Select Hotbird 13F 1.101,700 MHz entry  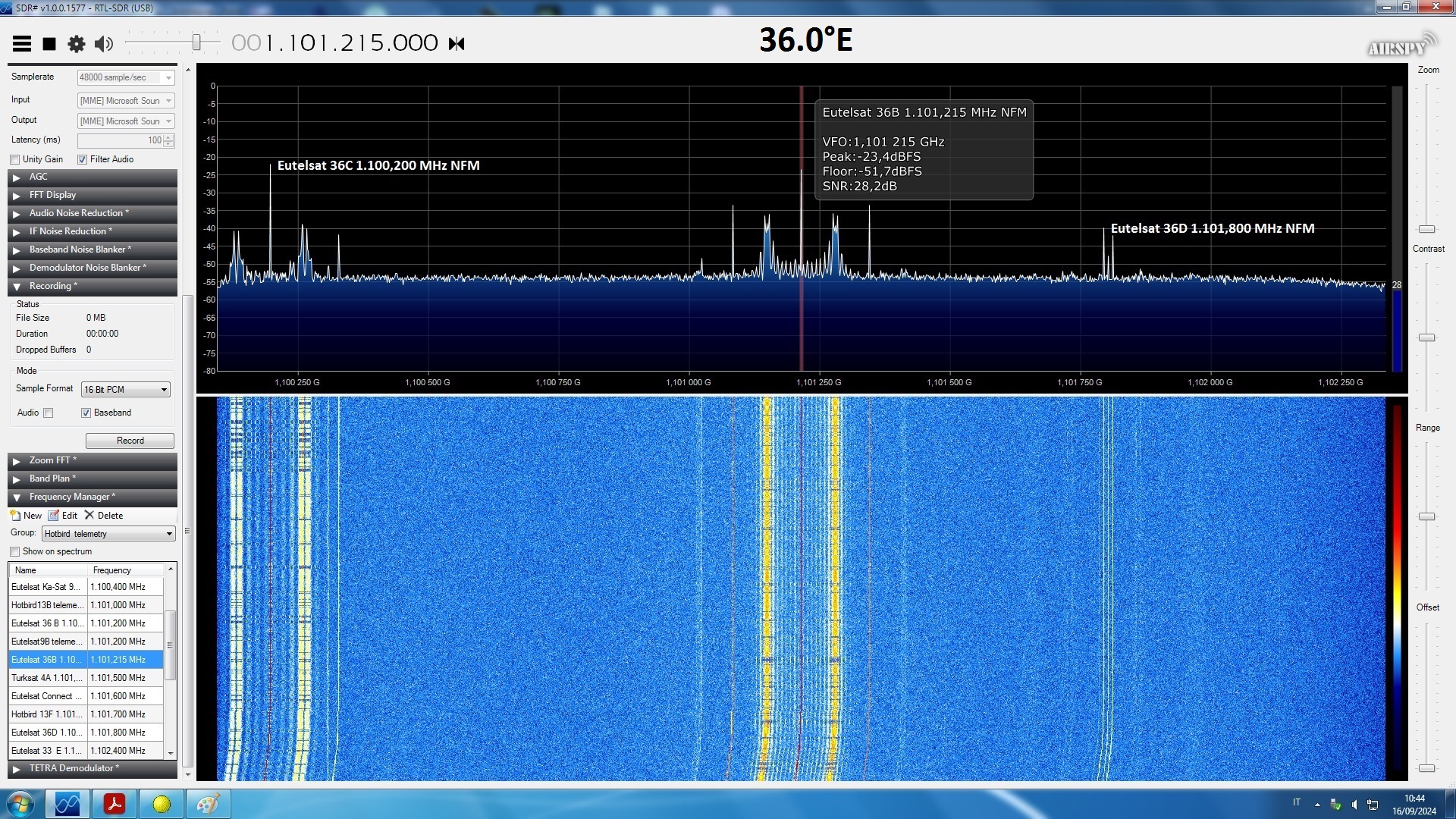[x=86, y=714]
